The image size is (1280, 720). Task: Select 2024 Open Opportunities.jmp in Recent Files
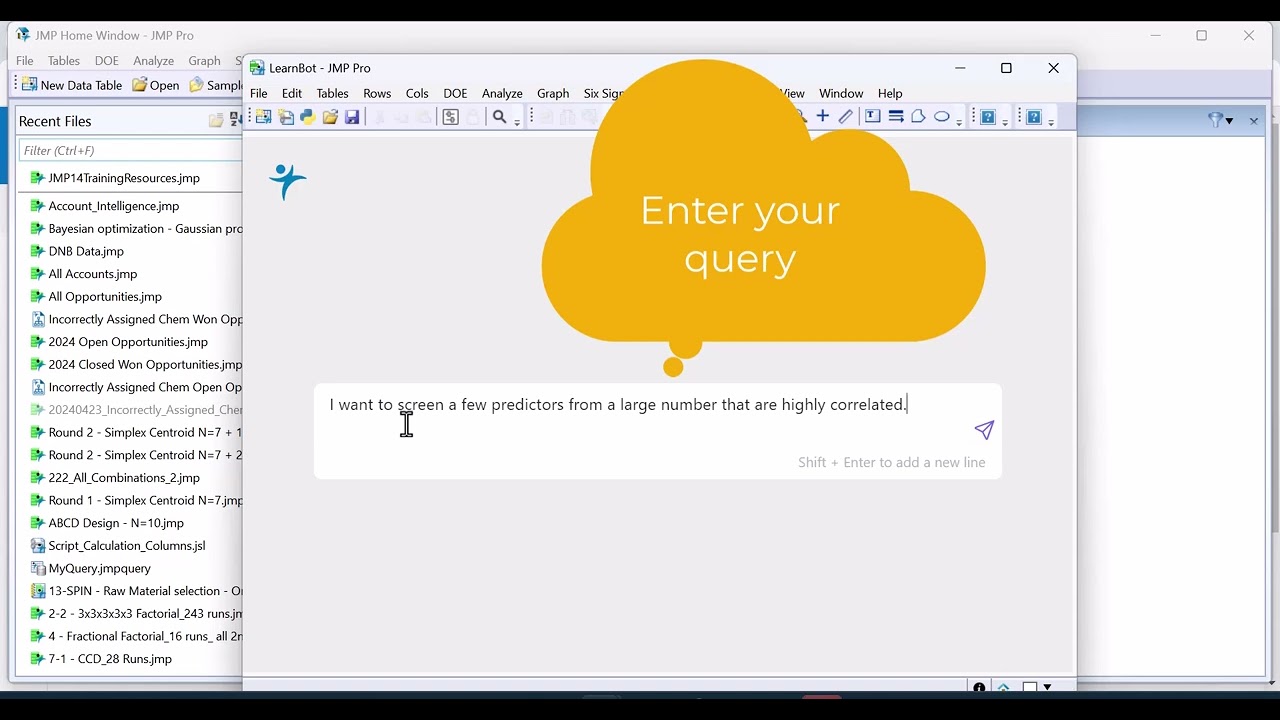click(x=128, y=342)
